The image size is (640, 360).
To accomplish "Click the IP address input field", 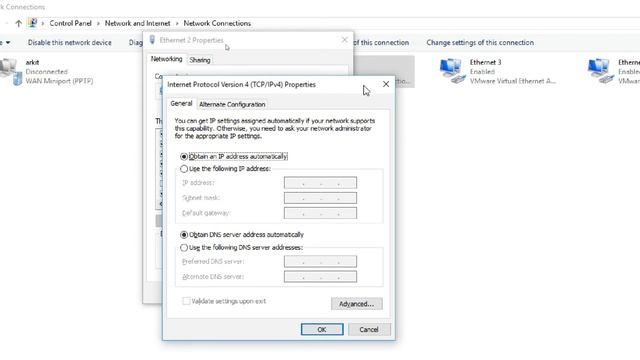I will point(320,183).
